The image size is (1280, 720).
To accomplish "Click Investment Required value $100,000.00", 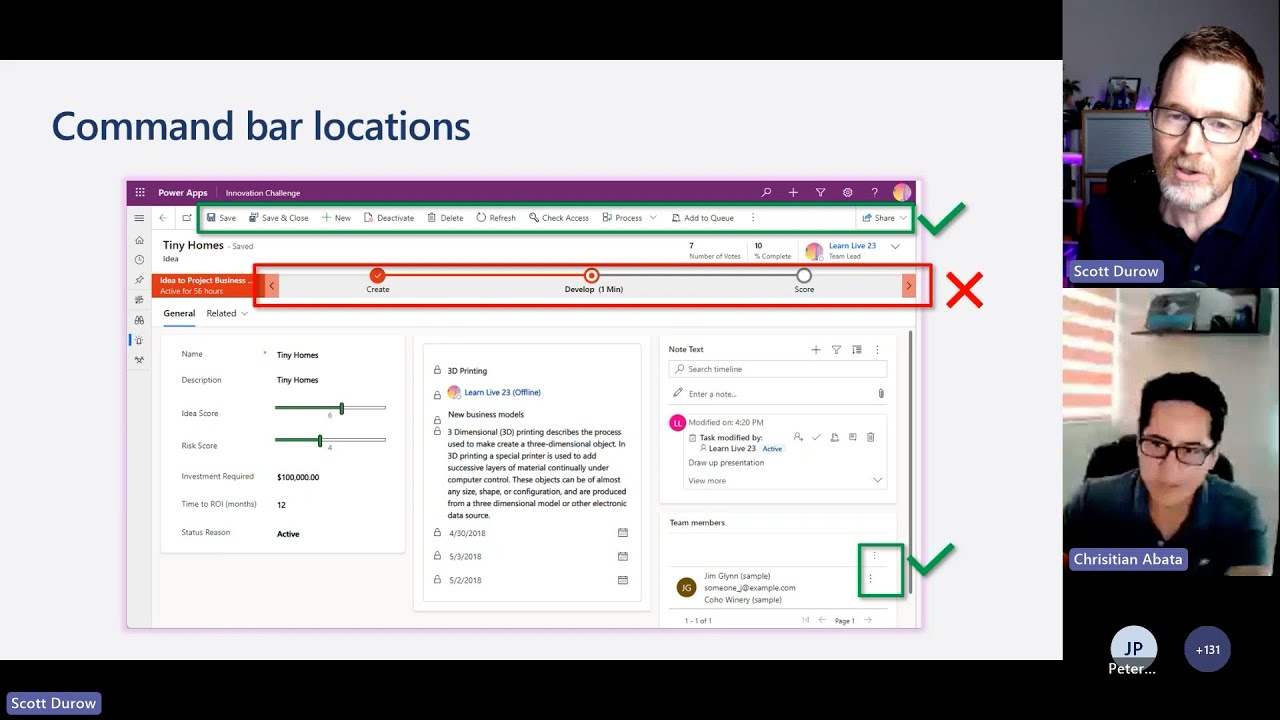I will [298, 477].
